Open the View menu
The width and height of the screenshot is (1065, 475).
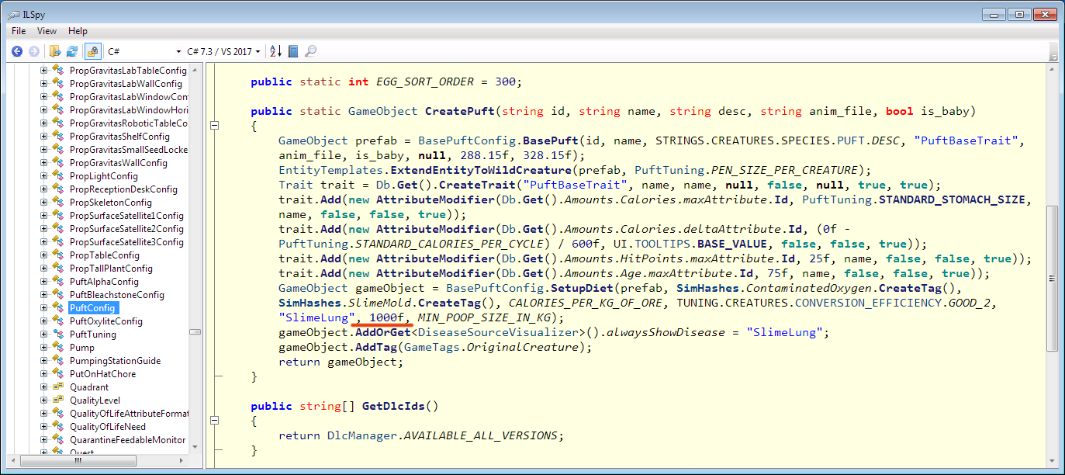[47, 31]
